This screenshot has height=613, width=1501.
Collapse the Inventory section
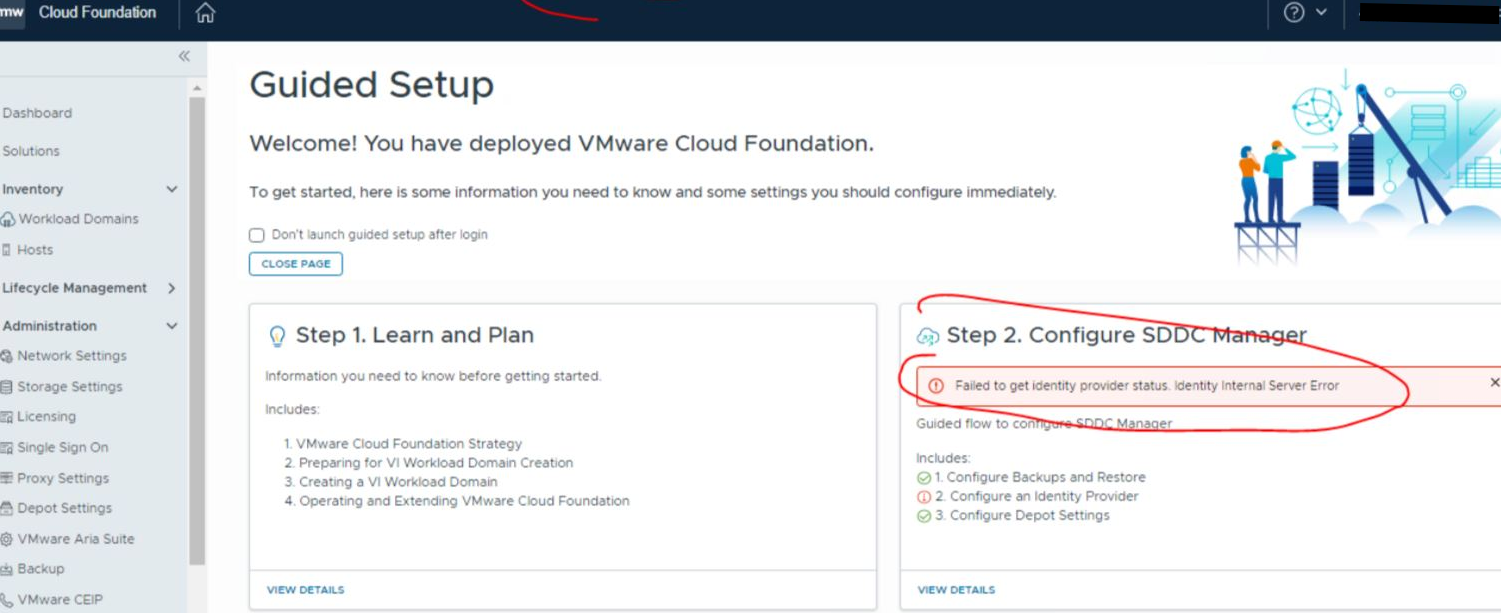(x=172, y=189)
